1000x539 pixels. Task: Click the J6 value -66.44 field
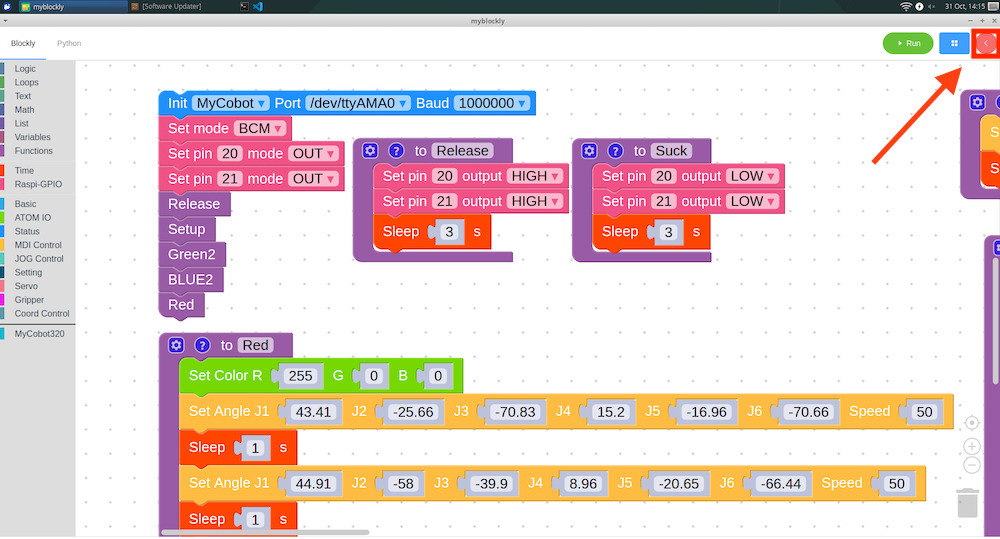coord(781,484)
